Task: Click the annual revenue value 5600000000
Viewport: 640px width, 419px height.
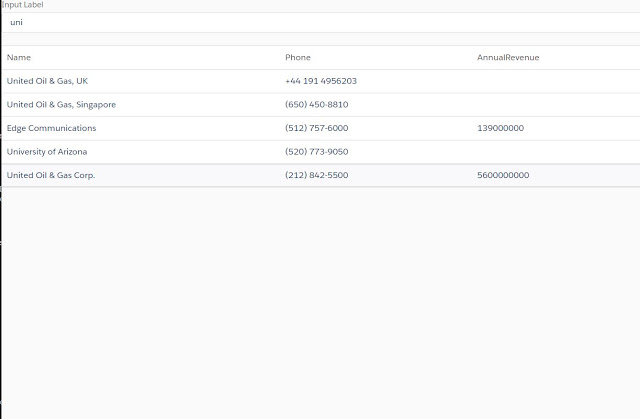Action: (503, 175)
